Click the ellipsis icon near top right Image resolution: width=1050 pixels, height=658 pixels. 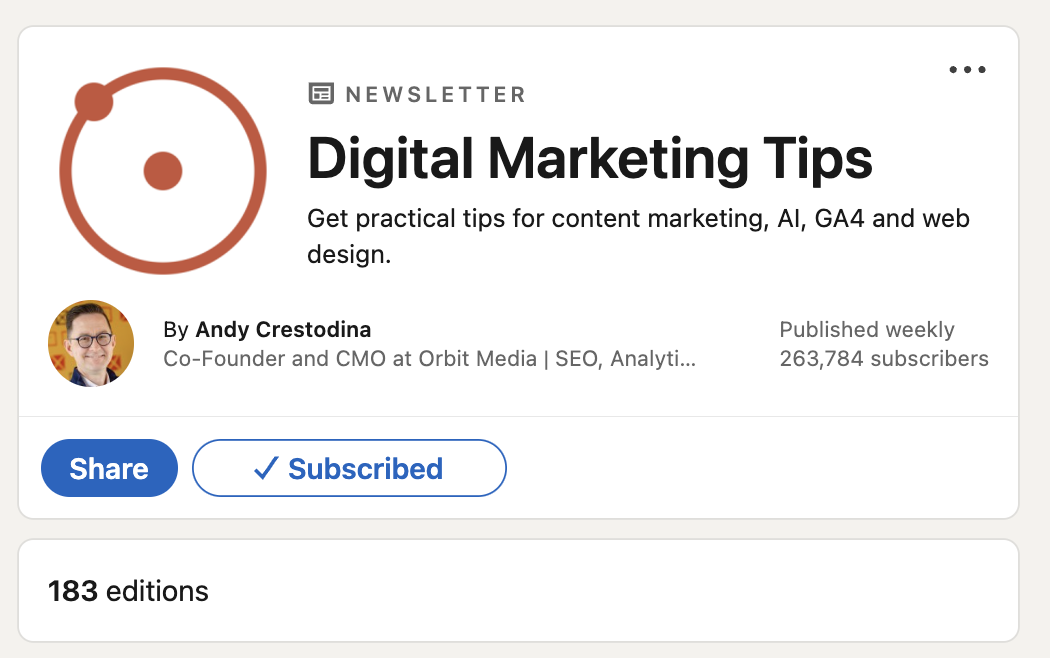tap(967, 69)
